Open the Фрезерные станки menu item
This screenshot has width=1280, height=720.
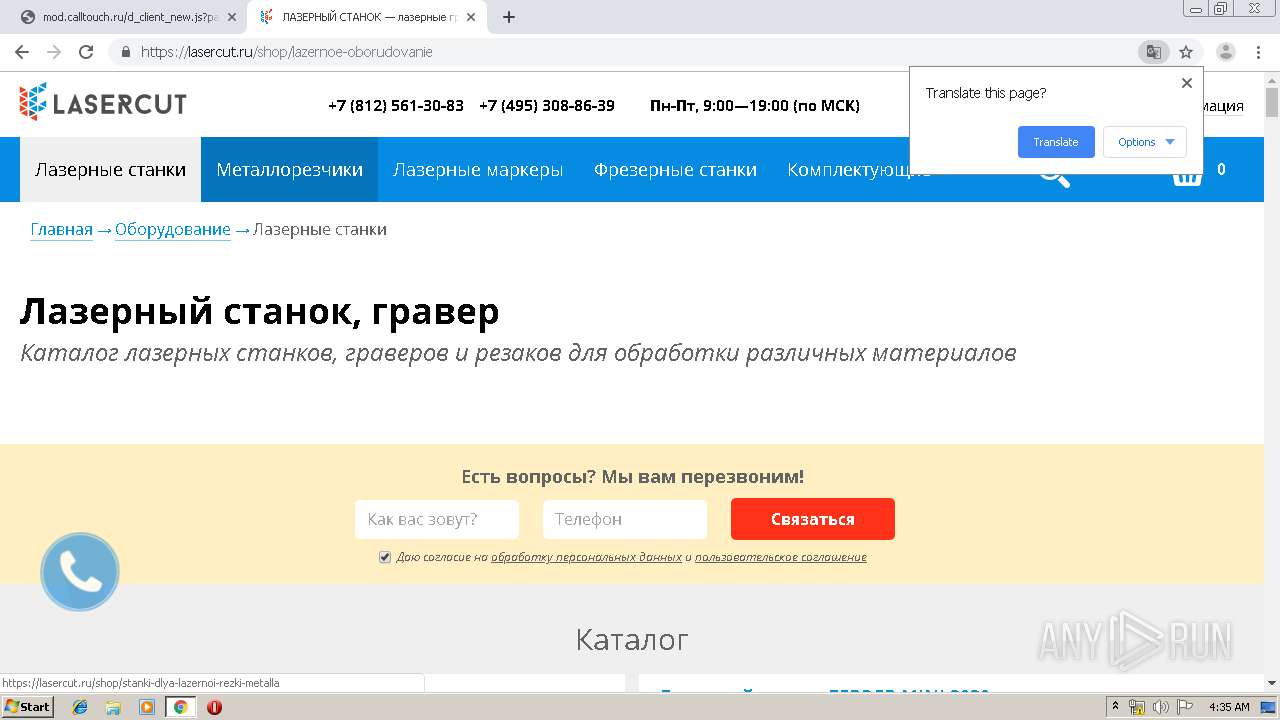coord(675,170)
